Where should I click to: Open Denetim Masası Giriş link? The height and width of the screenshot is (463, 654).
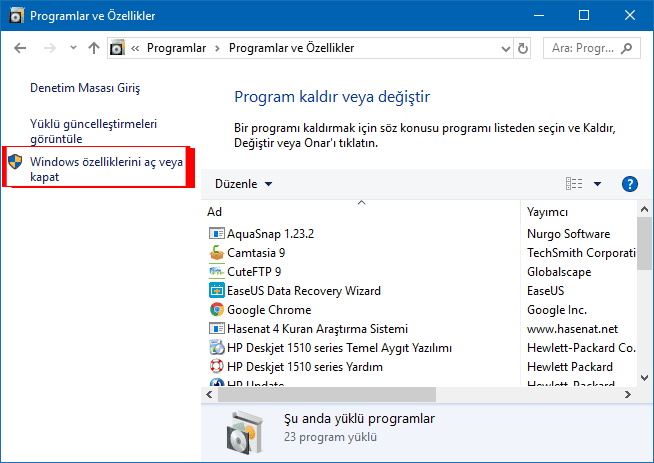[x=85, y=88]
